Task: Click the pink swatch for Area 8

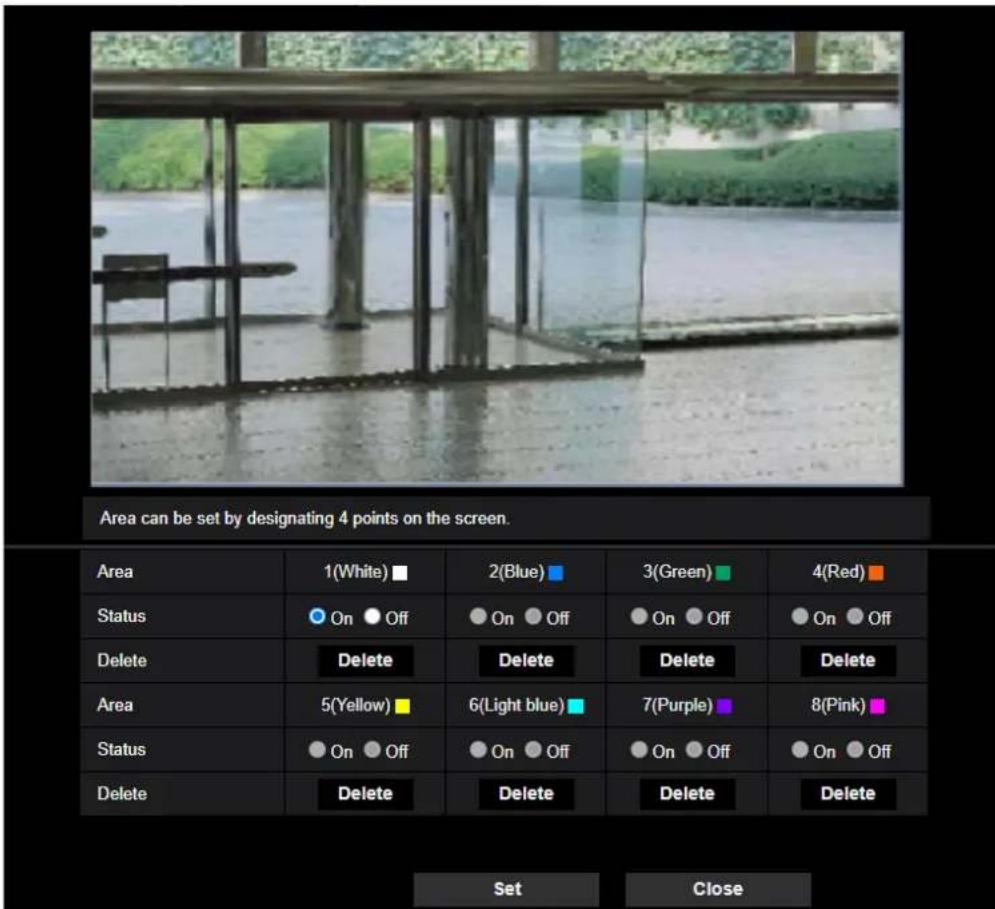Action: click(878, 707)
